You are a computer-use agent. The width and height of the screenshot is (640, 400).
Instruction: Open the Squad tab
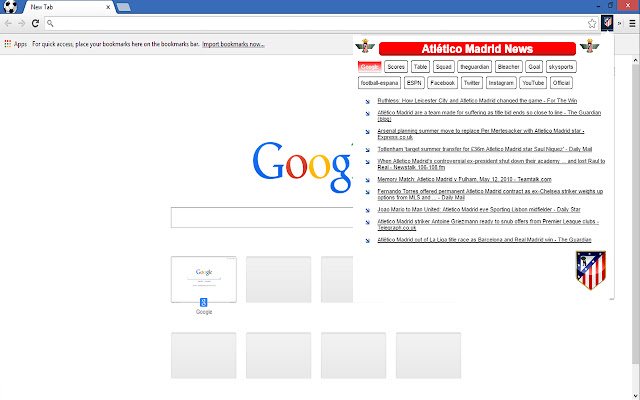click(443, 67)
